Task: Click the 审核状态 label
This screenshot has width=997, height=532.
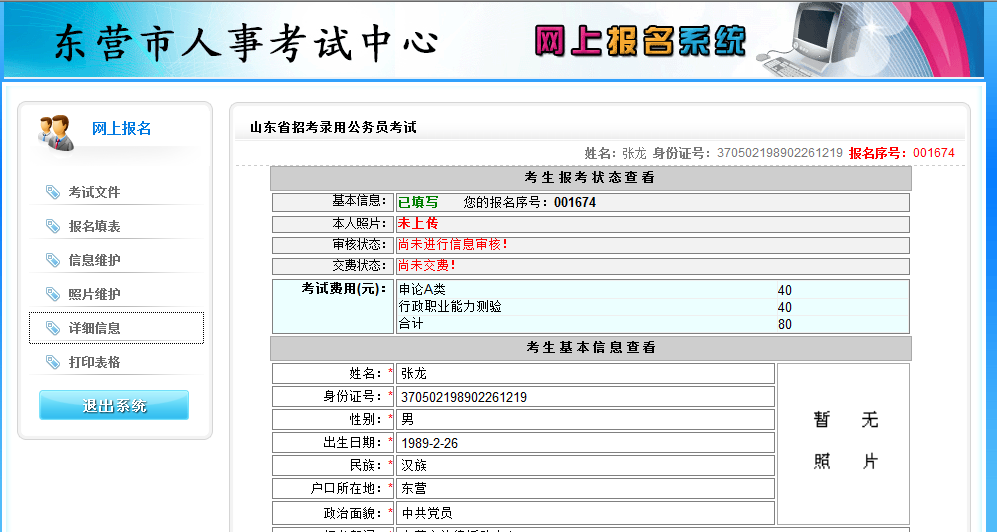Action: pyautogui.click(x=359, y=244)
